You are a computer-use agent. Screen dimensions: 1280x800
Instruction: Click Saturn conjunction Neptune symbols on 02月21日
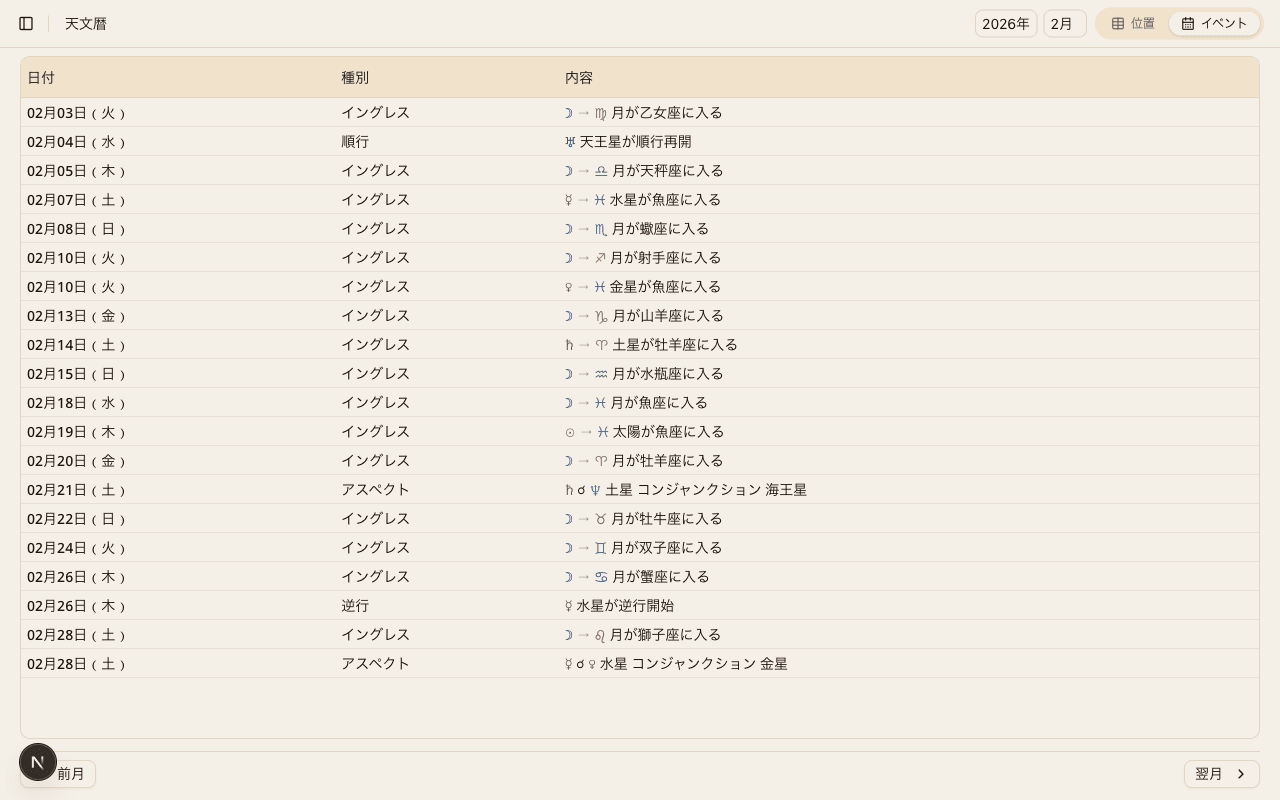[582, 490]
